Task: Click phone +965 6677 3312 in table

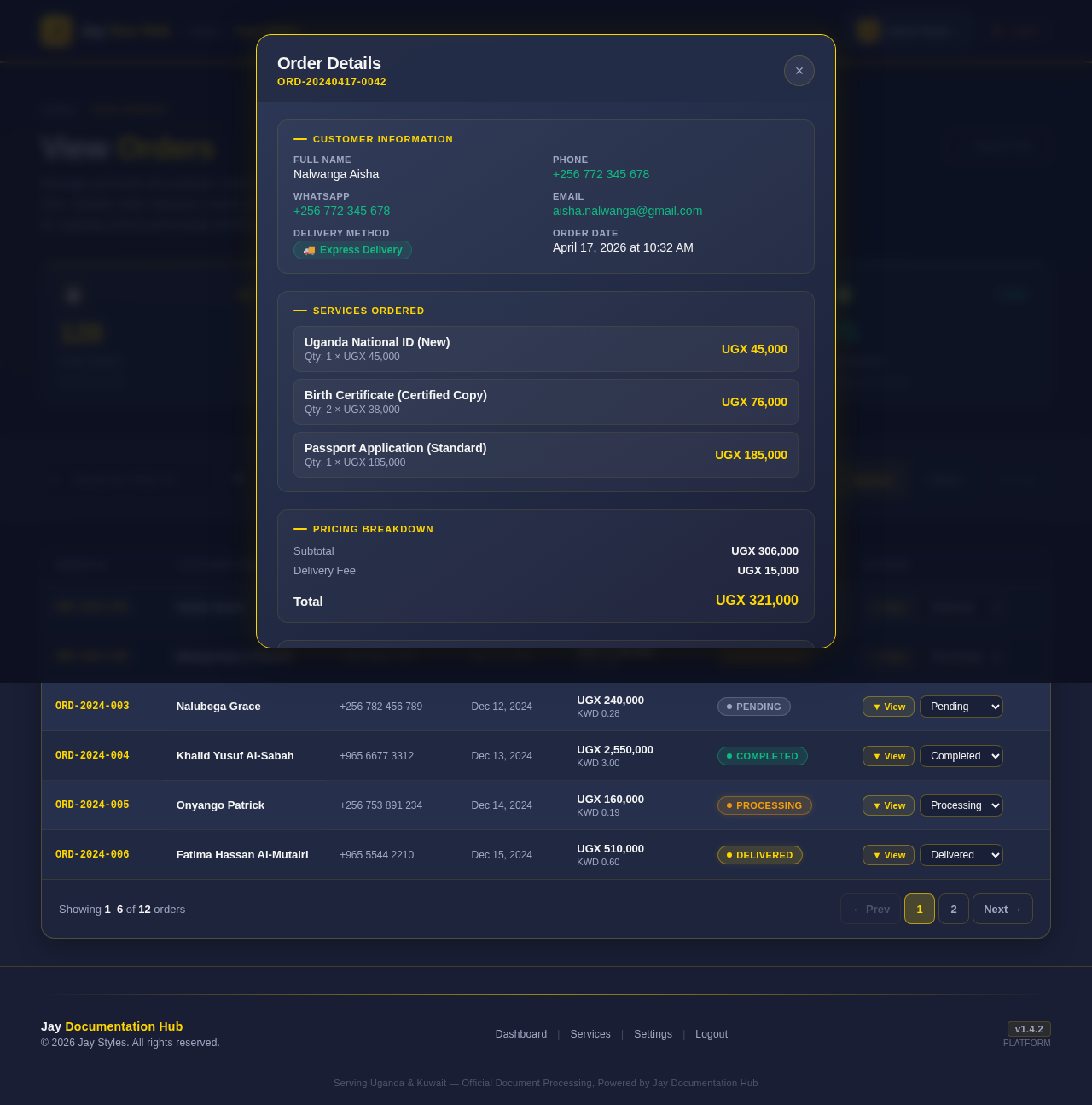Action: 376,756
